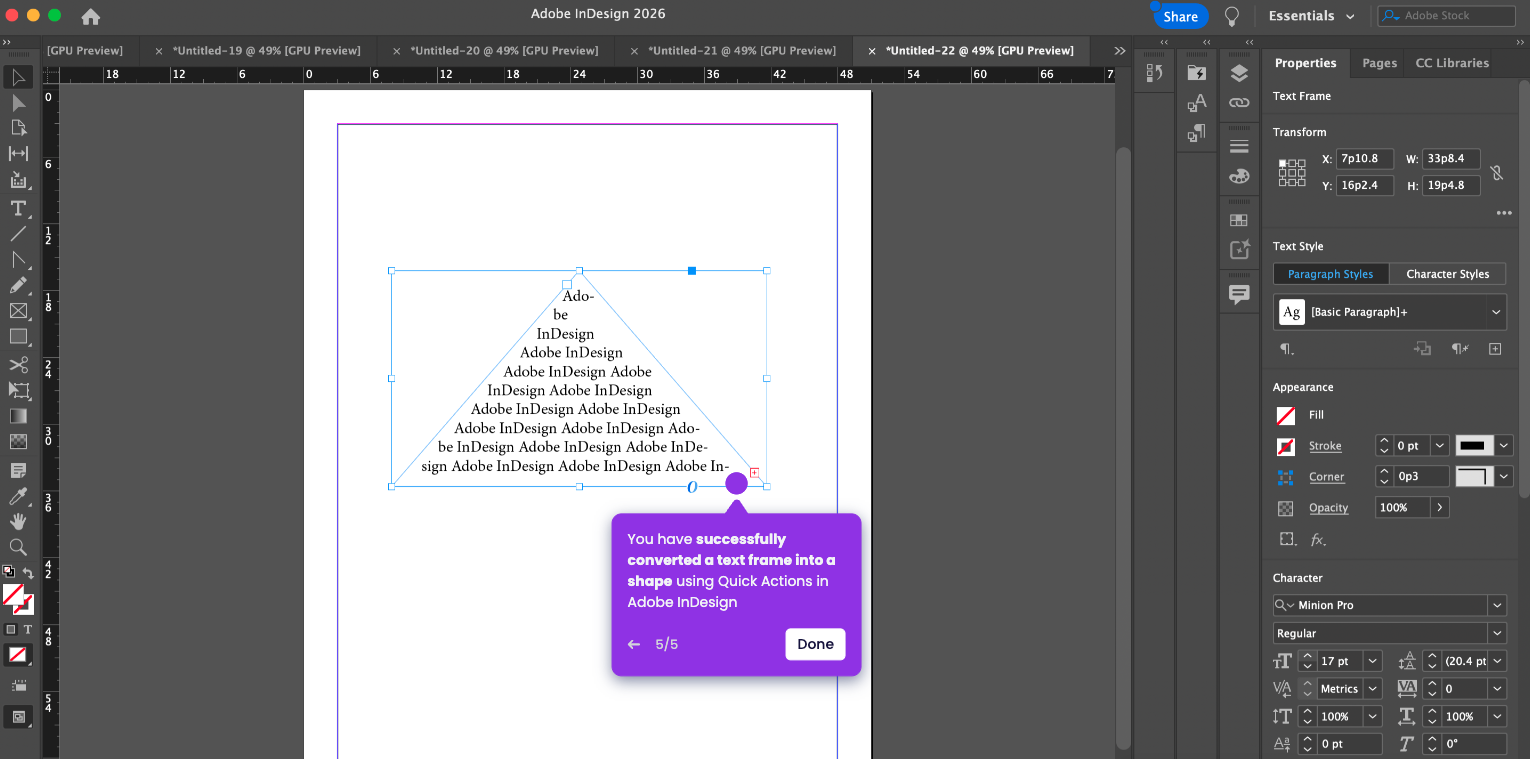The width and height of the screenshot is (1530, 759).
Task: Swap fill and stroke colors arrow
Action: pyautogui.click(x=28, y=573)
